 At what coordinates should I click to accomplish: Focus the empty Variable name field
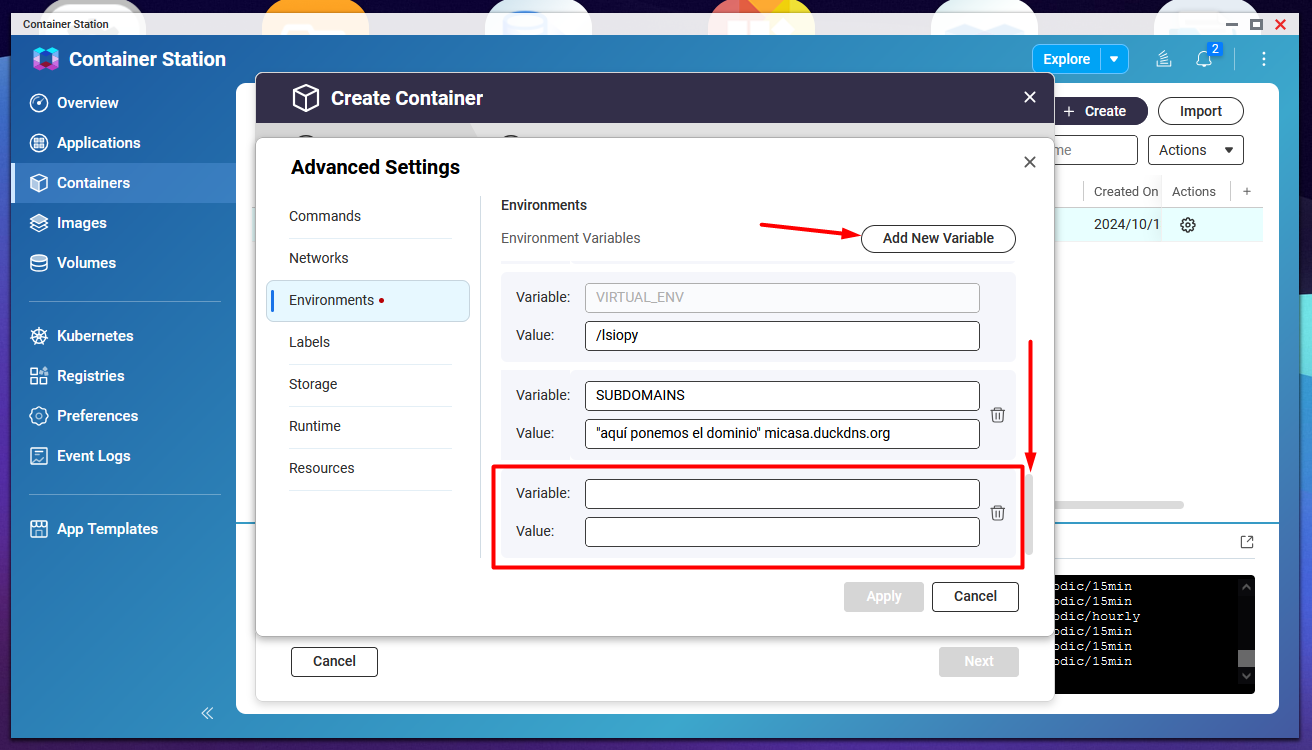(x=782, y=494)
